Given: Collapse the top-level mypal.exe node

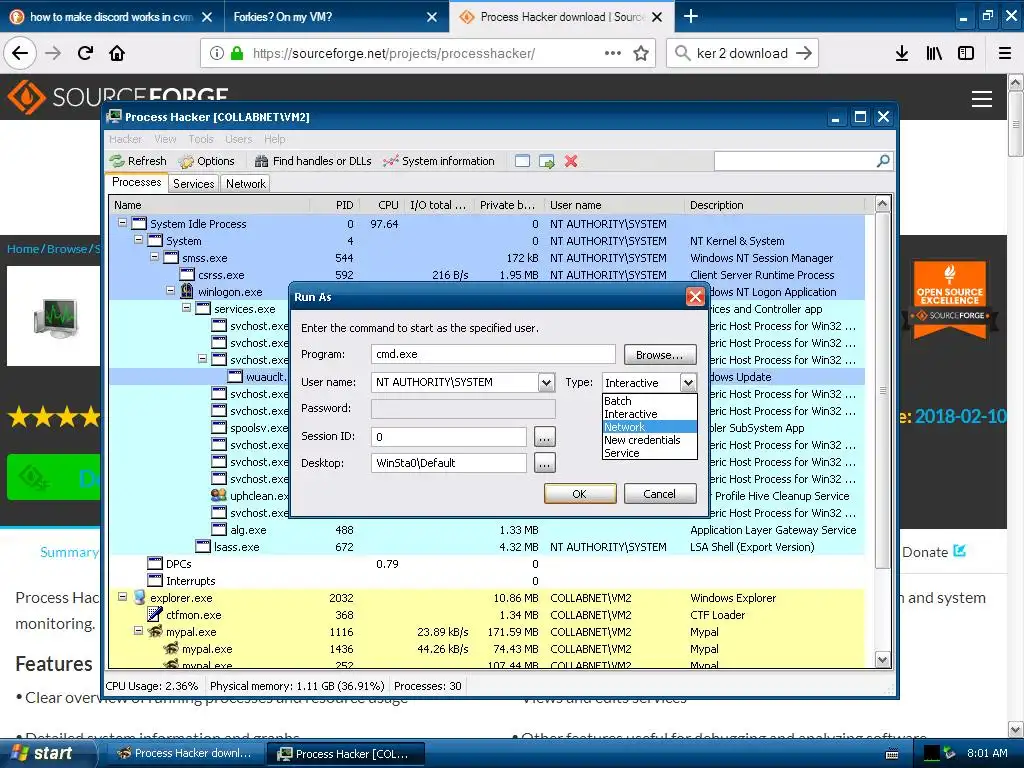Looking at the screenshot, I should click(x=138, y=631).
